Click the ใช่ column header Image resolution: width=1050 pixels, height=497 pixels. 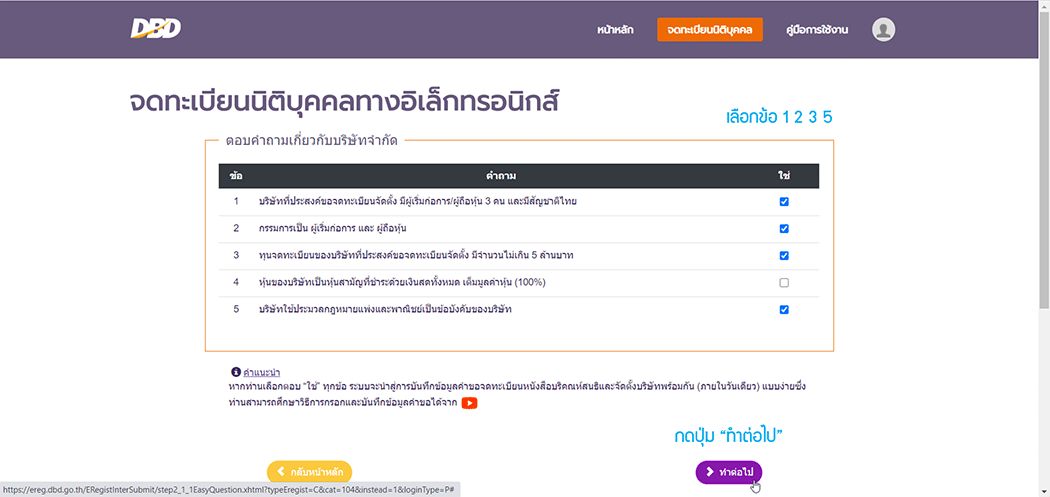784,175
